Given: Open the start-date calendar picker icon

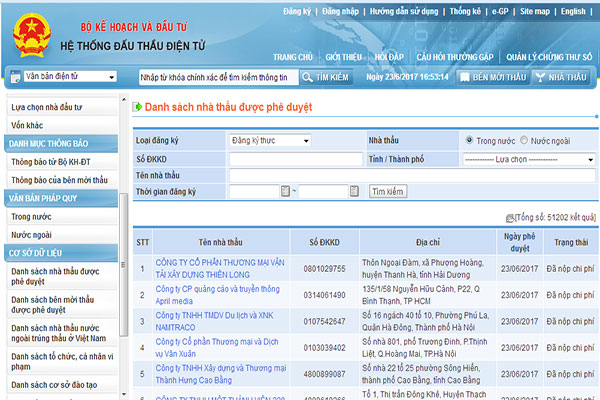Looking at the screenshot, I should click(x=284, y=191).
